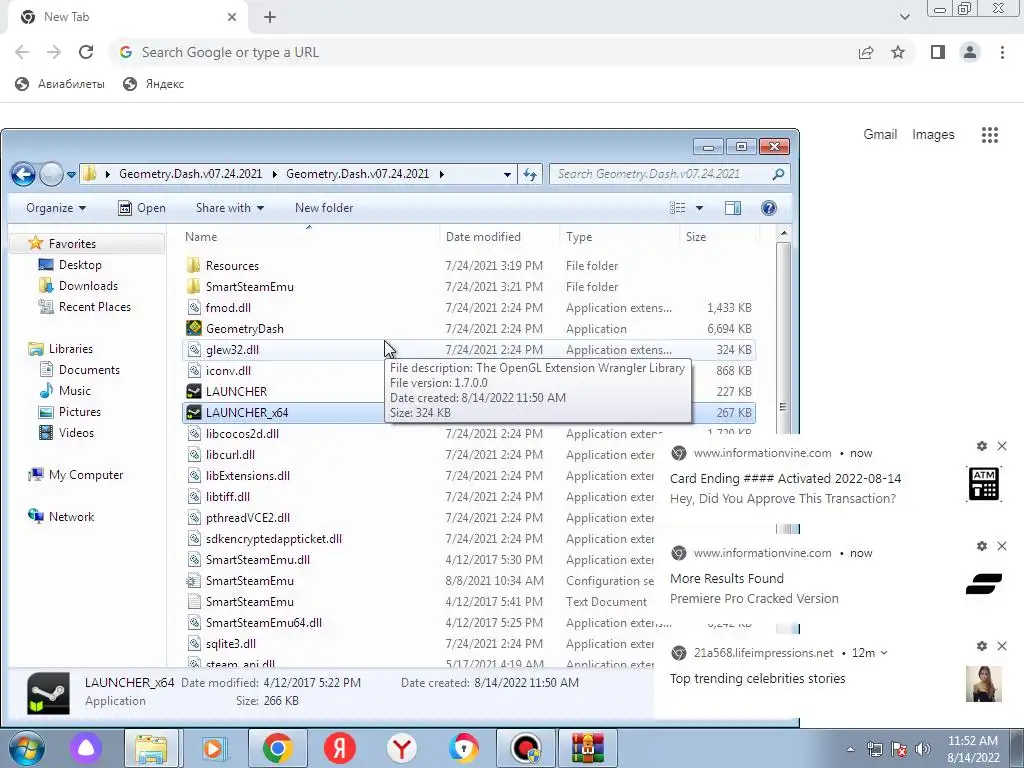1024x768 pixels.
Task: Click New folder button
Action: click(x=324, y=208)
